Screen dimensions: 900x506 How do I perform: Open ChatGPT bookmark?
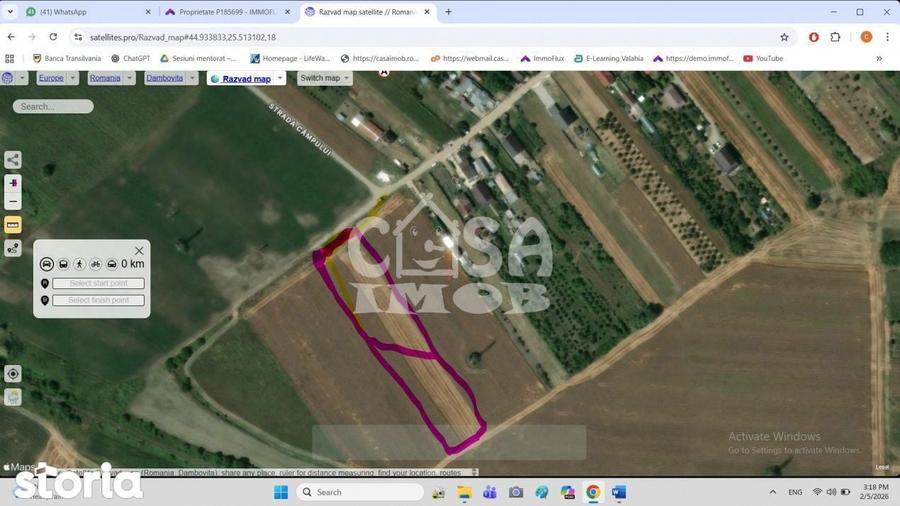tap(130, 59)
